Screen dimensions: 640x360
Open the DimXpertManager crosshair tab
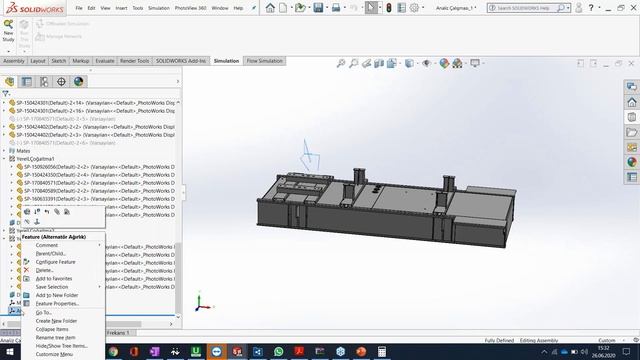click(x=61, y=82)
